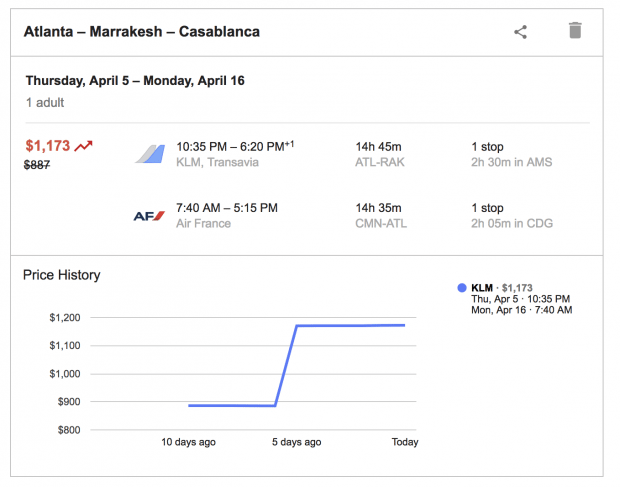
Task: Click the trip dates April 5 – April 16
Action: 135,80
